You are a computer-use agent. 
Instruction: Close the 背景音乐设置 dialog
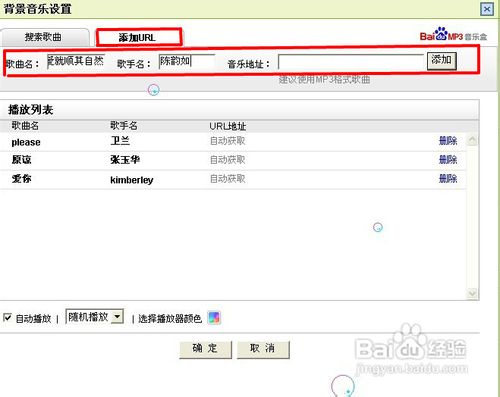(487, 9)
